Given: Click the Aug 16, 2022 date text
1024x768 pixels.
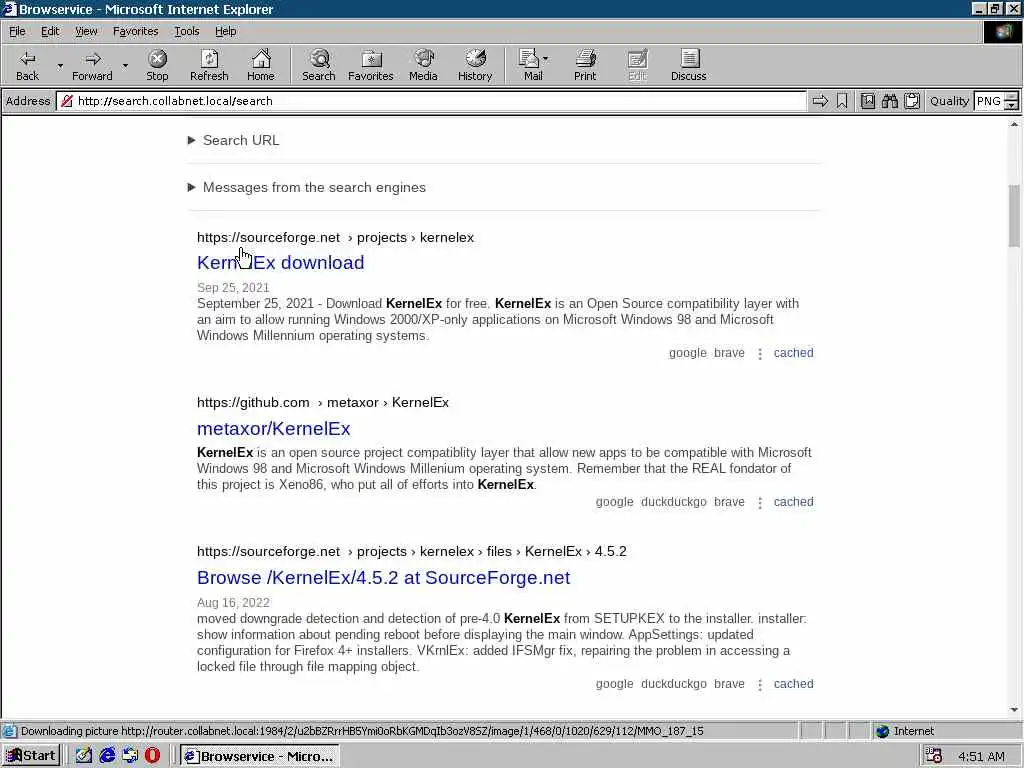Looking at the screenshot, I should (x=233, y=602).
